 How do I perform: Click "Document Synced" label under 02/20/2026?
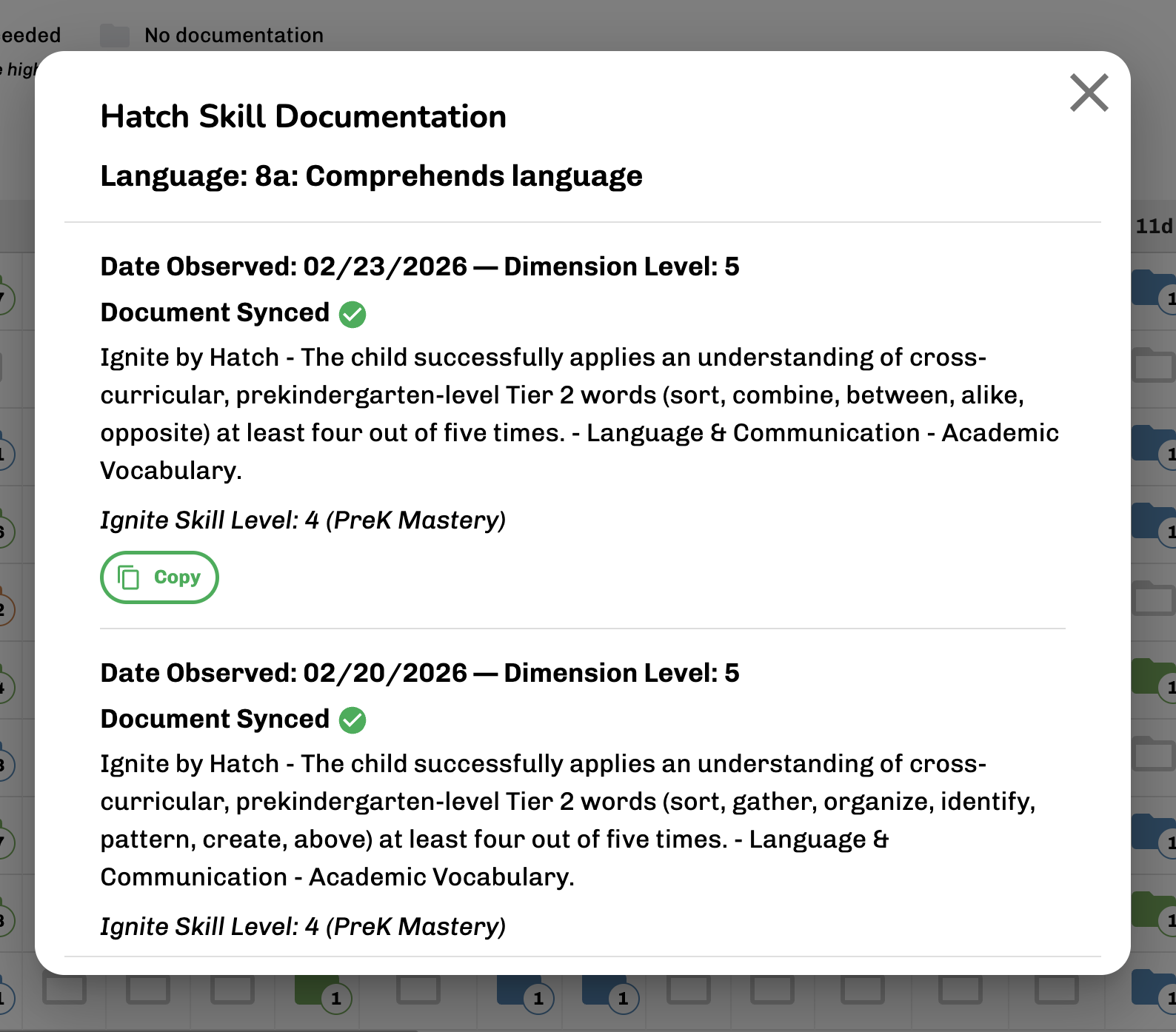pyautogui.click(x=215, y=720)
